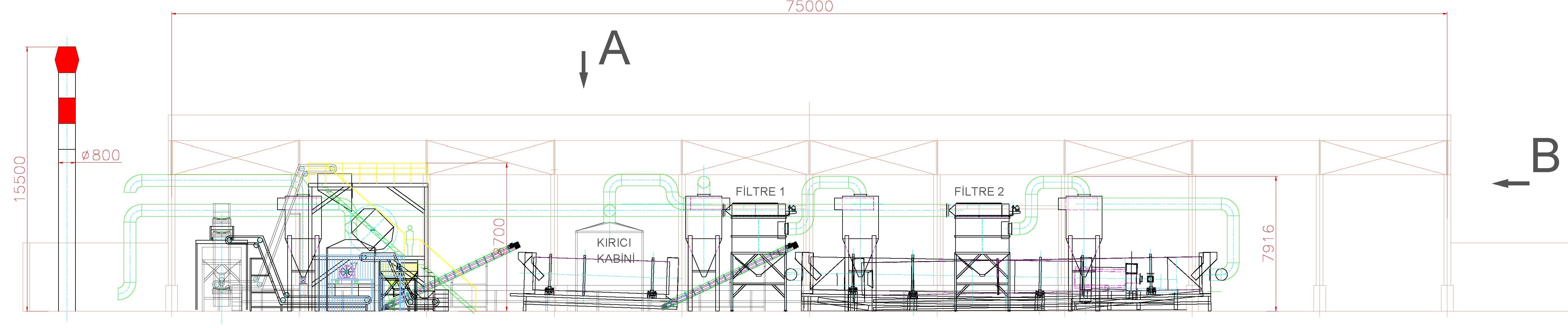Click the FİLTRE 1 label
This screenshot has width=1568, height=328.
click(x=760, y=192)
